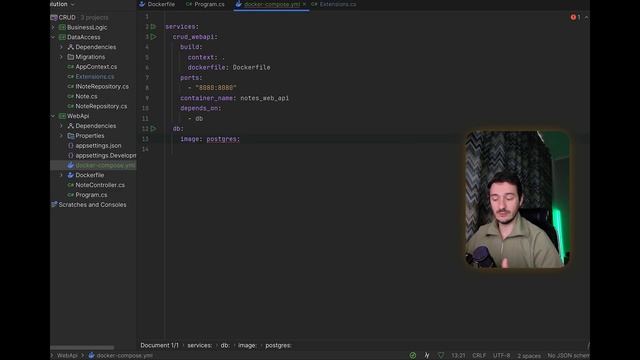Click the WebApi project icon
The width and height of the screenshot is (640, 360).
(62, 116)
